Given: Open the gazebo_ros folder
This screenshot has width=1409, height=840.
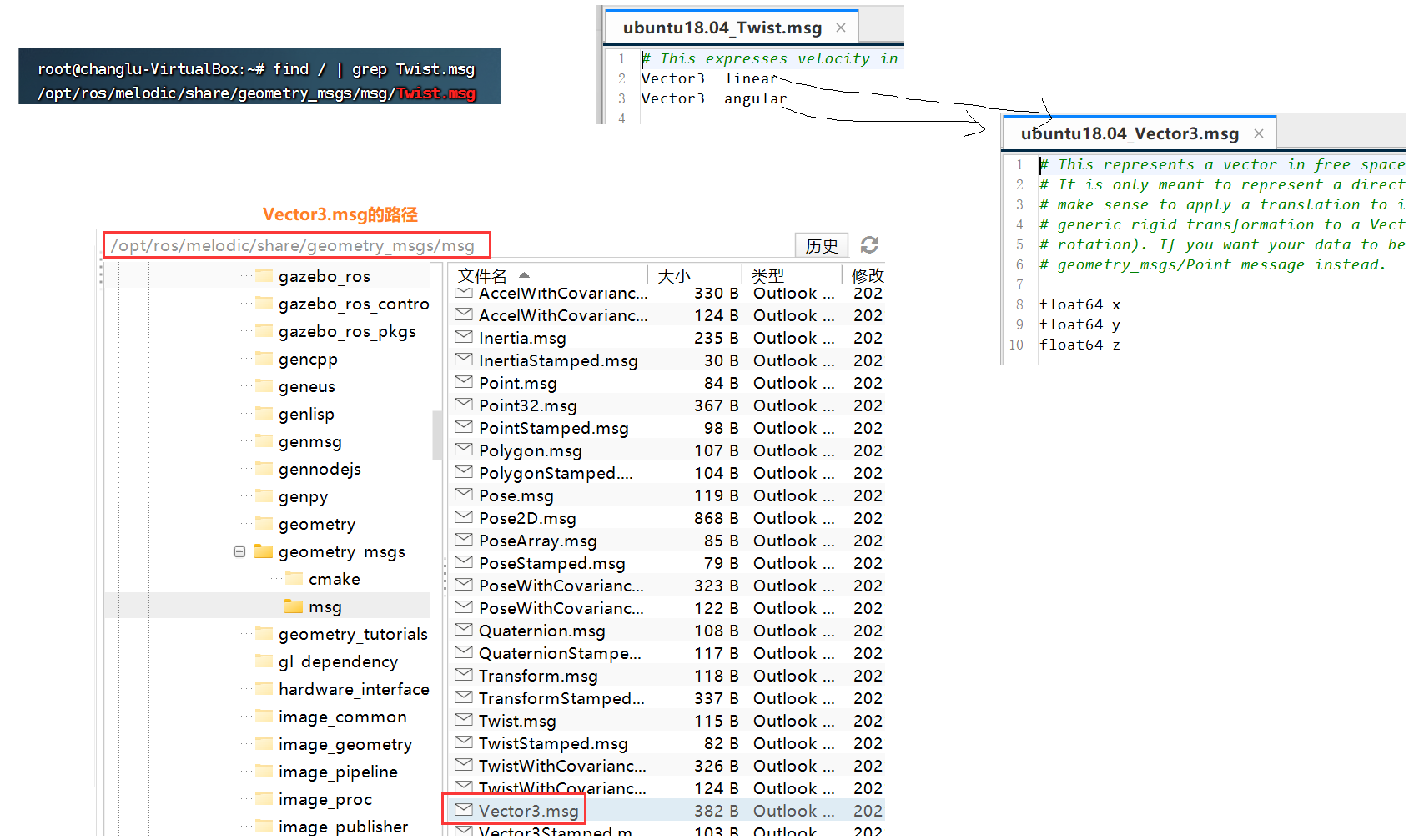Looking at the screenshot, I should 324,276.
